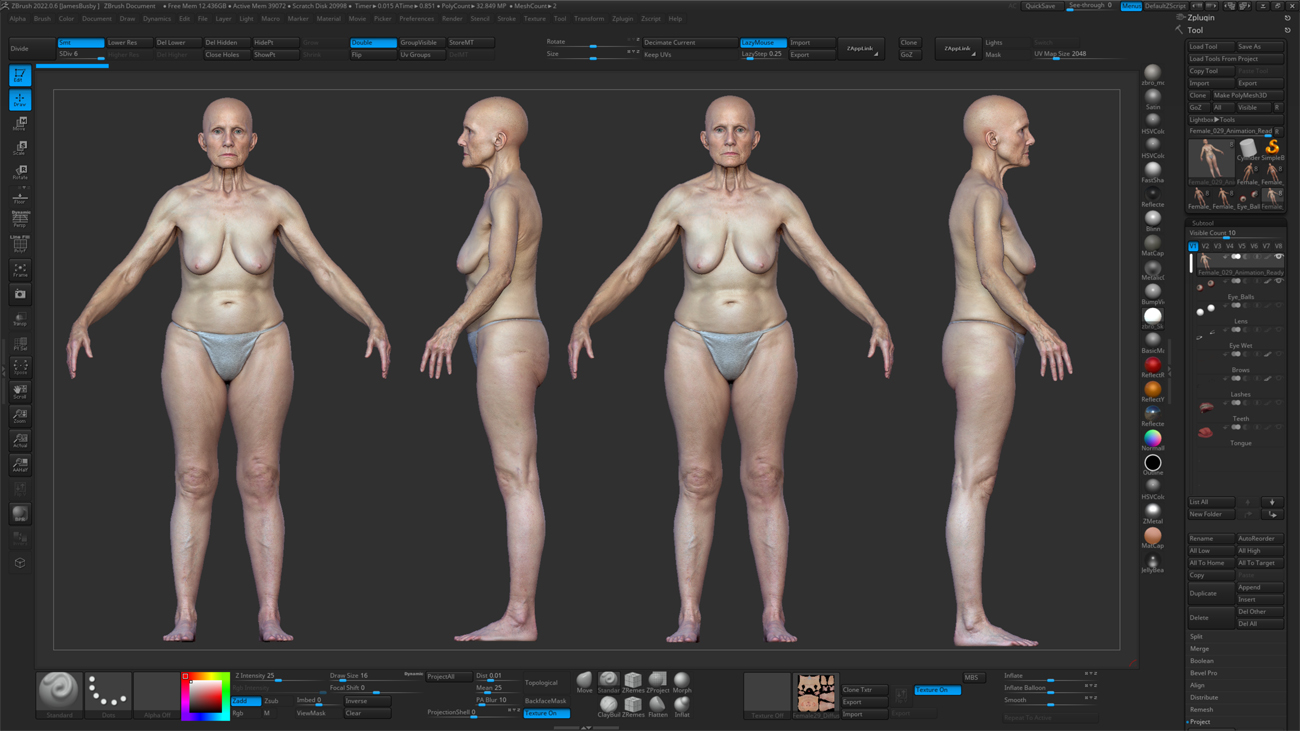This screenshot has width=1300, height=731.
Task: Toggle Zadd mode
Action: (x=246, y=701)
